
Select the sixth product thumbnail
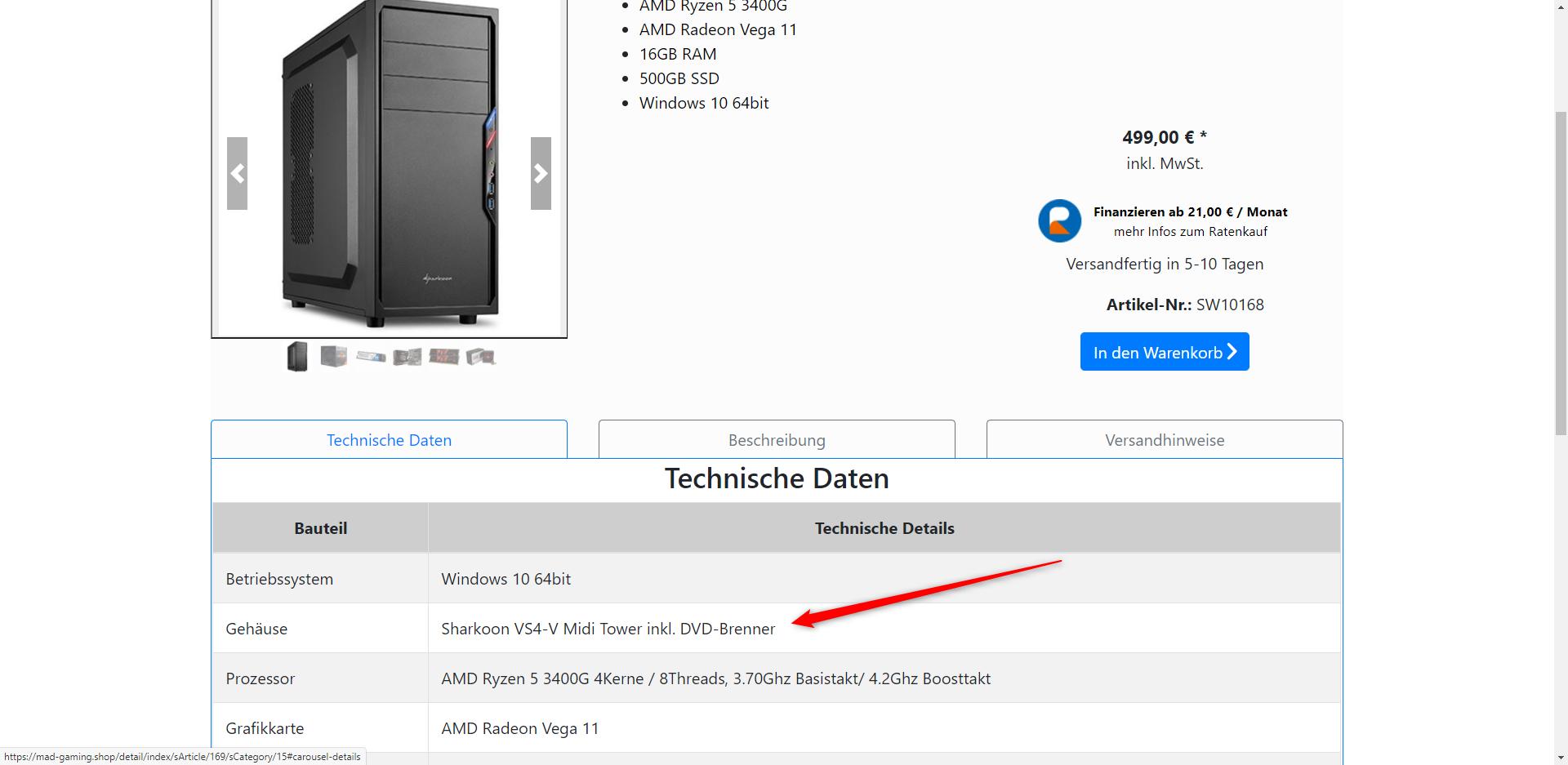(481, 357)
